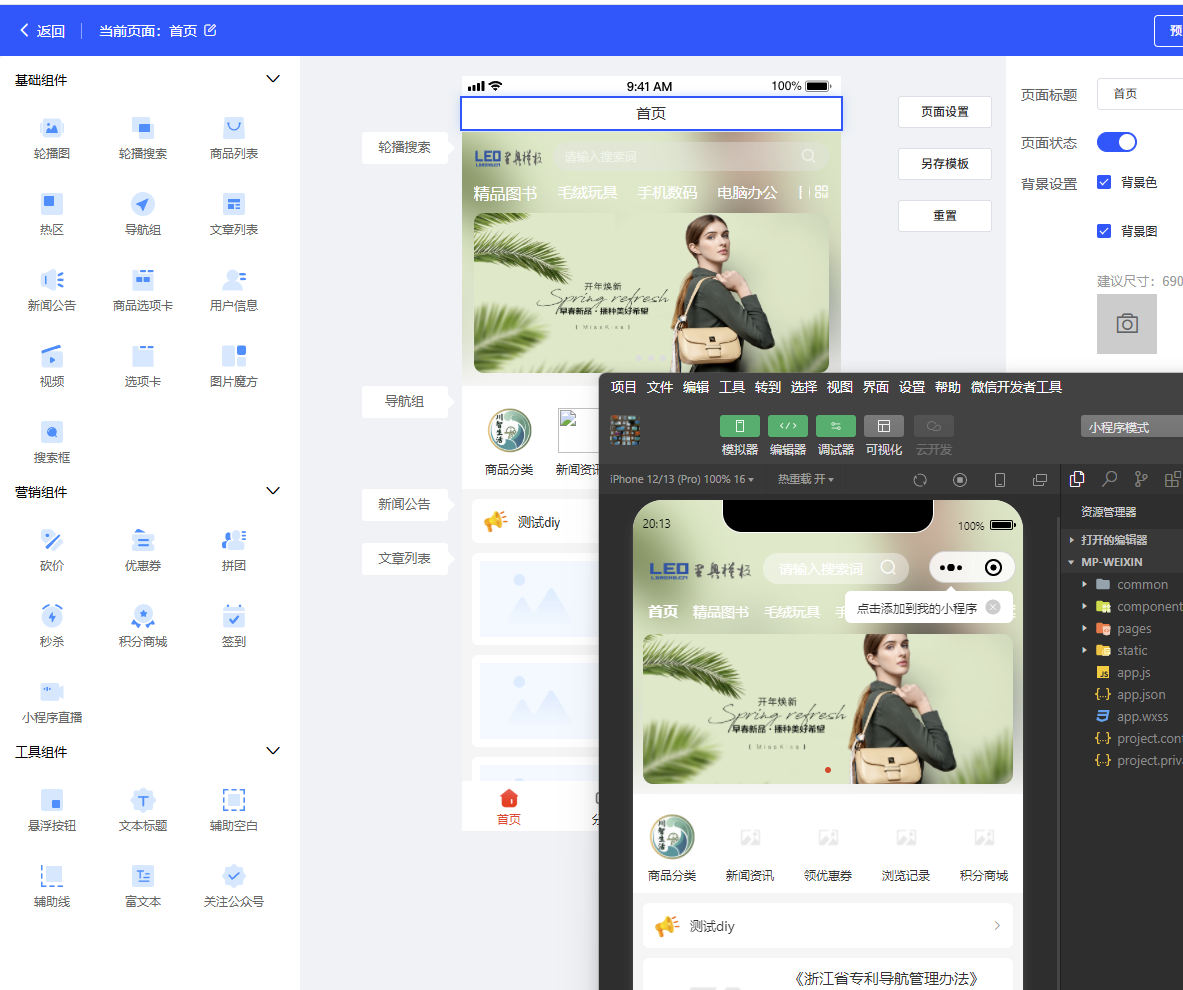
Task: Add the 热区 hotspot component
Action: (51, 214)
